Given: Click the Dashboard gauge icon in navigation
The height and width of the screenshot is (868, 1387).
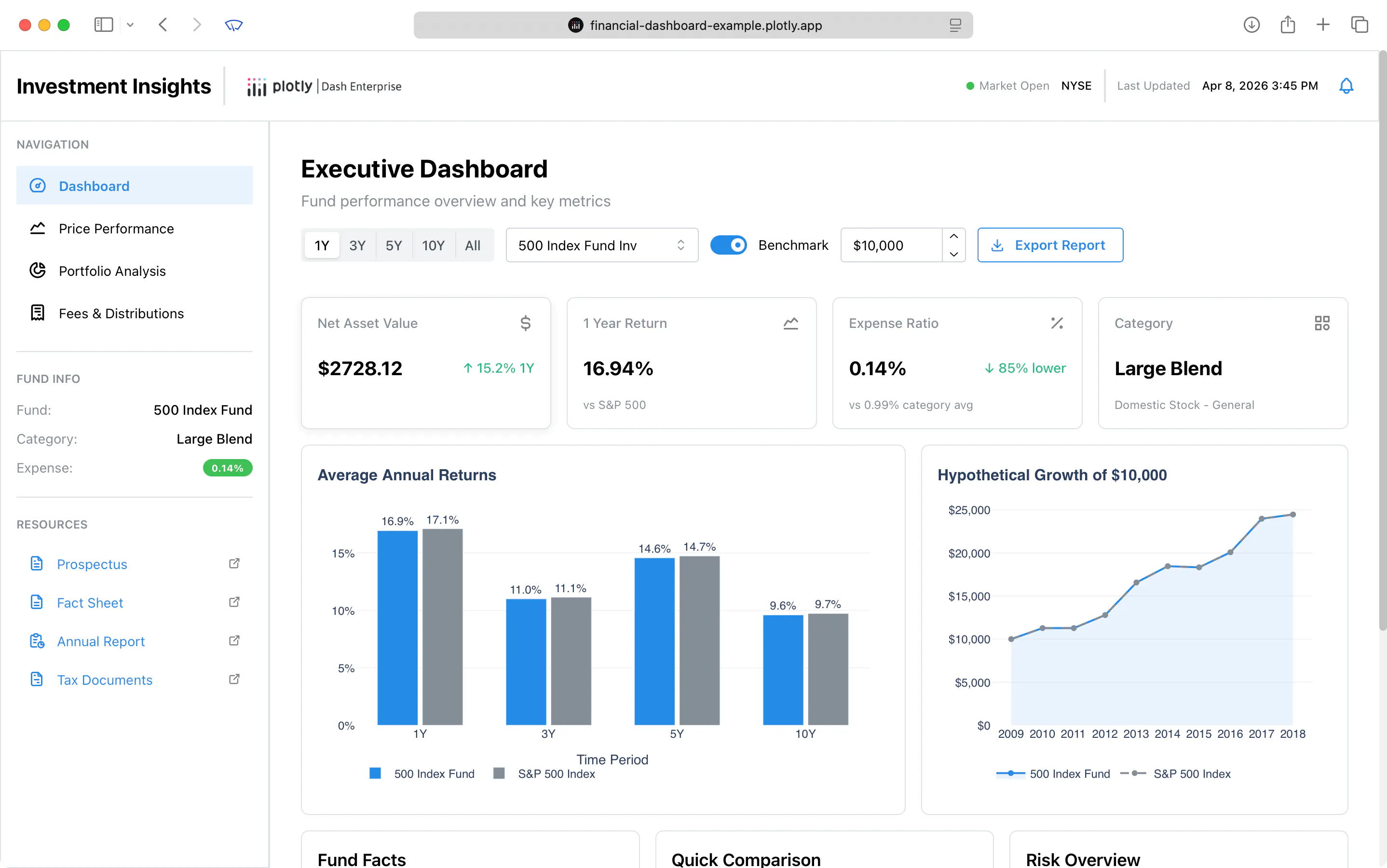Looking at the screenshot, I should click(37, 186).
